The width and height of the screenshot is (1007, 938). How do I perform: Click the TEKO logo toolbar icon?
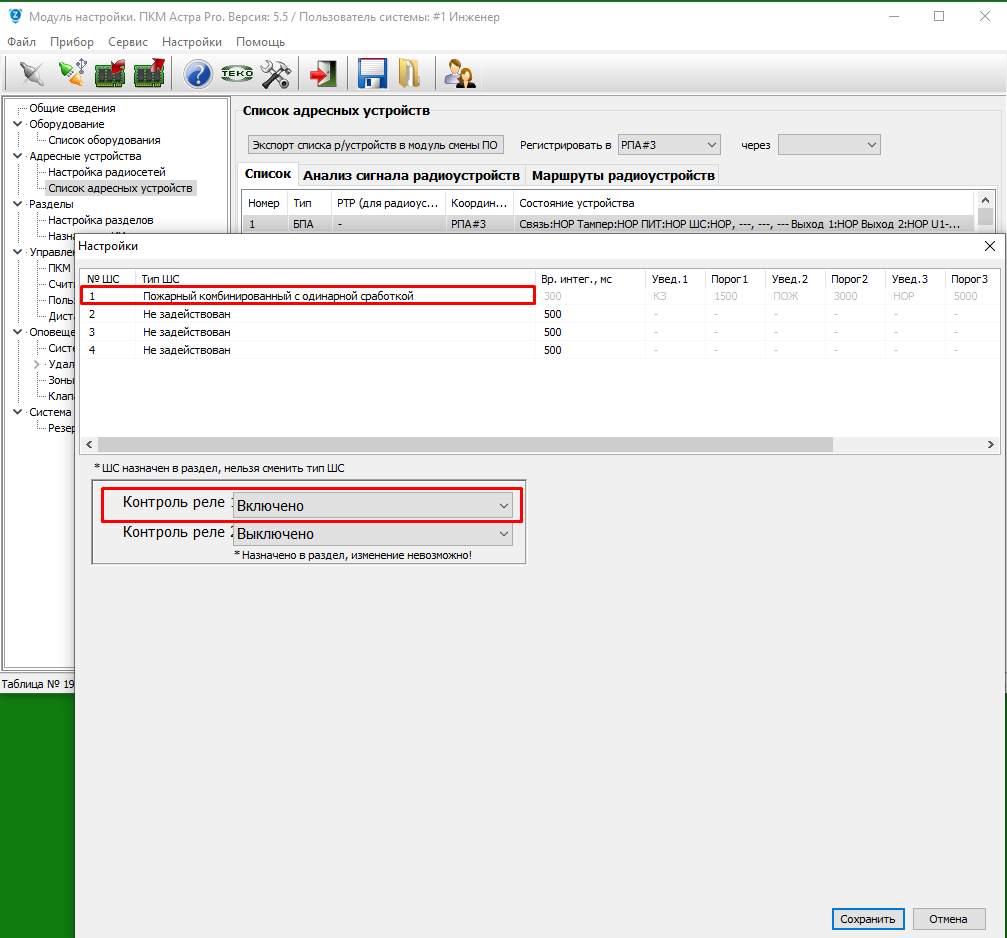pos(236,73)
